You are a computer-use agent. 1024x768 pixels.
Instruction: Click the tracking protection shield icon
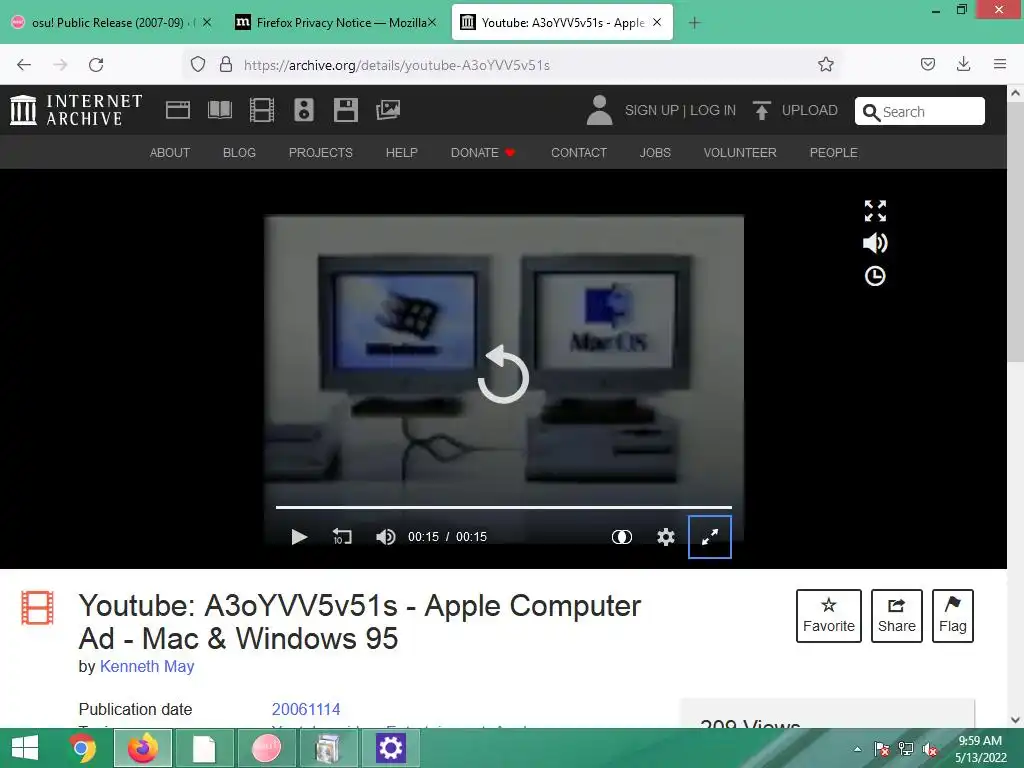198,65
